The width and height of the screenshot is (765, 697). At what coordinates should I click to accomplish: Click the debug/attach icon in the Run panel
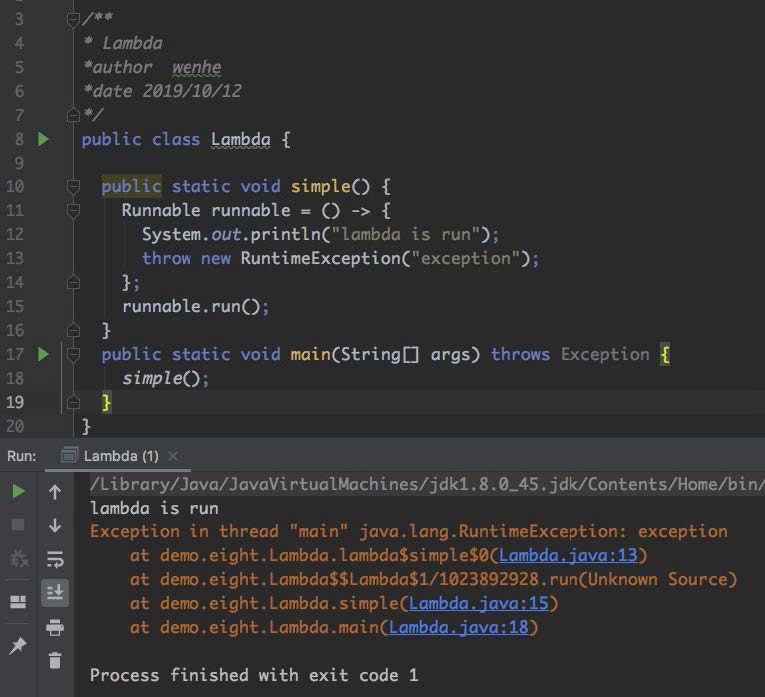point(18,558)
